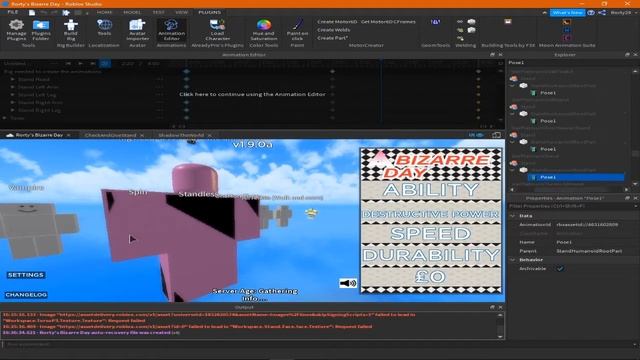Open the FILE menu
The image size is (640, 360).
click(x=13, y=12)
